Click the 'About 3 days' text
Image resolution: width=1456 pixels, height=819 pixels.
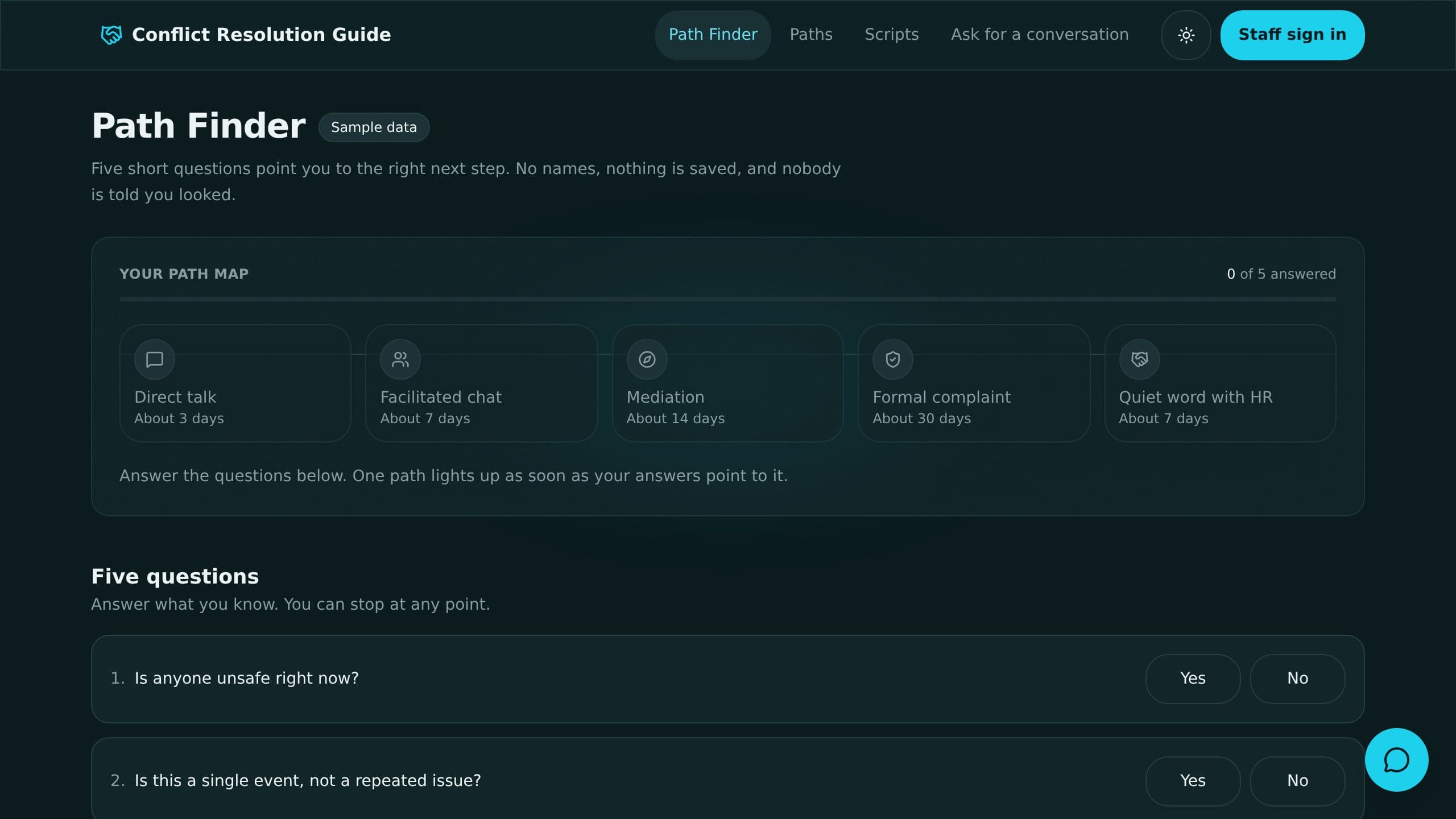click(179, 419)
